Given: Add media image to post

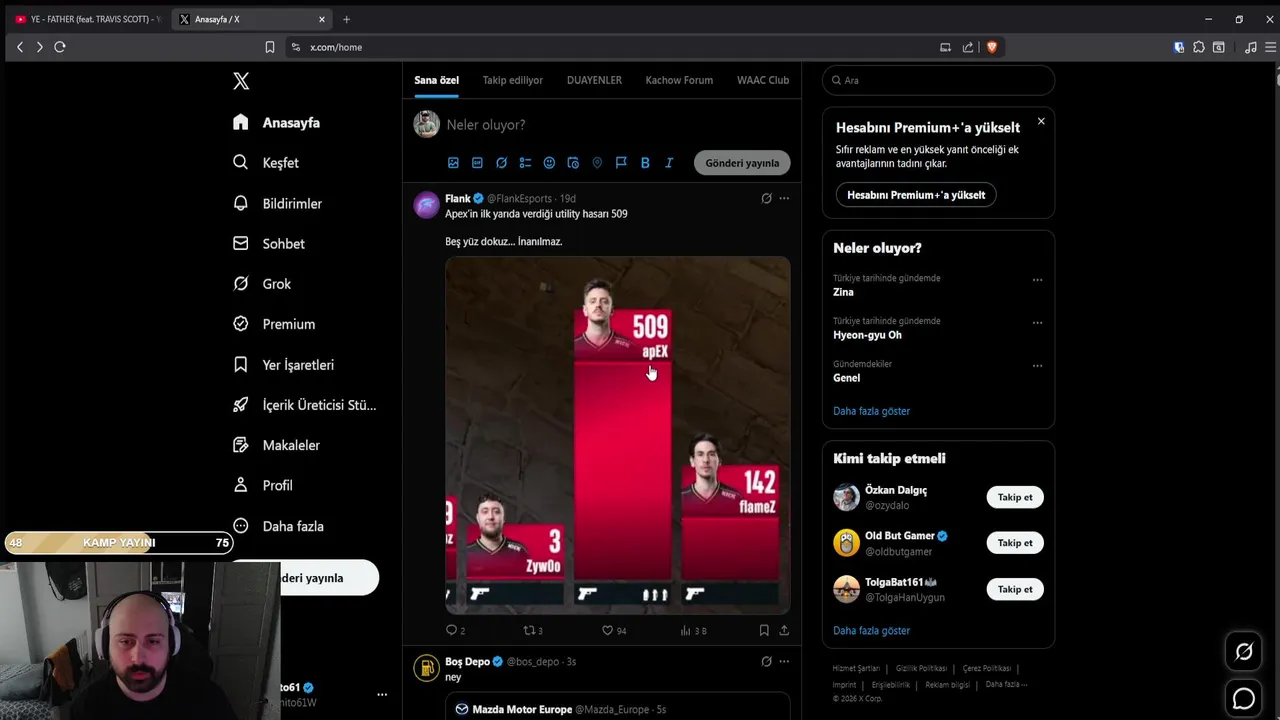Looking at the screenshot, I should [453, 163].
